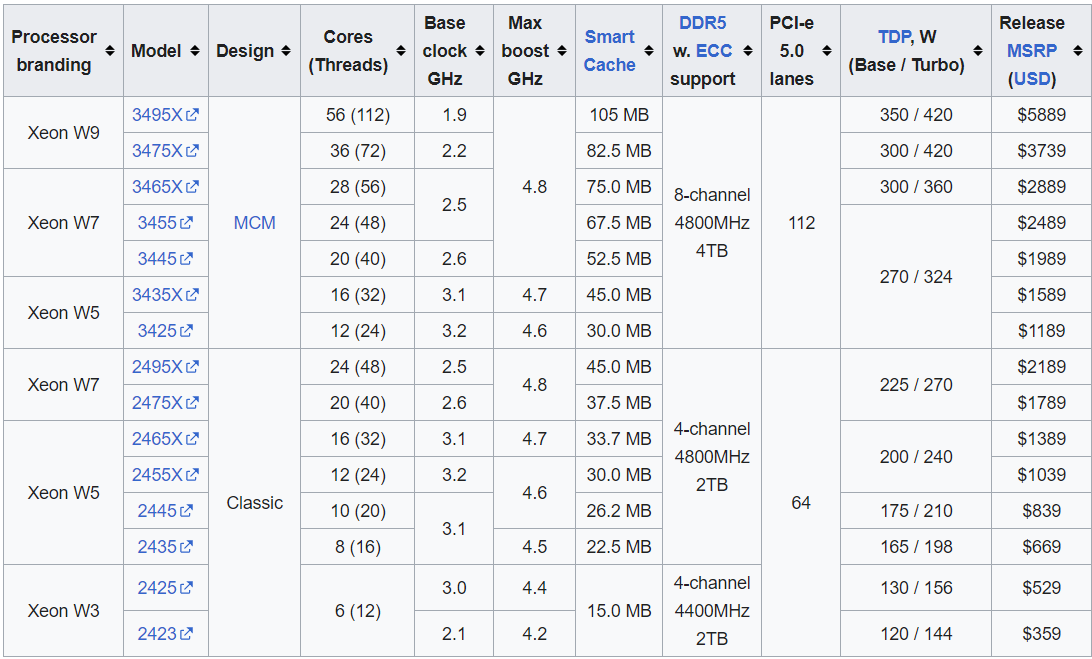Open the 2425 model link
The width and height of the screenshot is (1092, 659).
pyautogui.click(x=166, y=588)
